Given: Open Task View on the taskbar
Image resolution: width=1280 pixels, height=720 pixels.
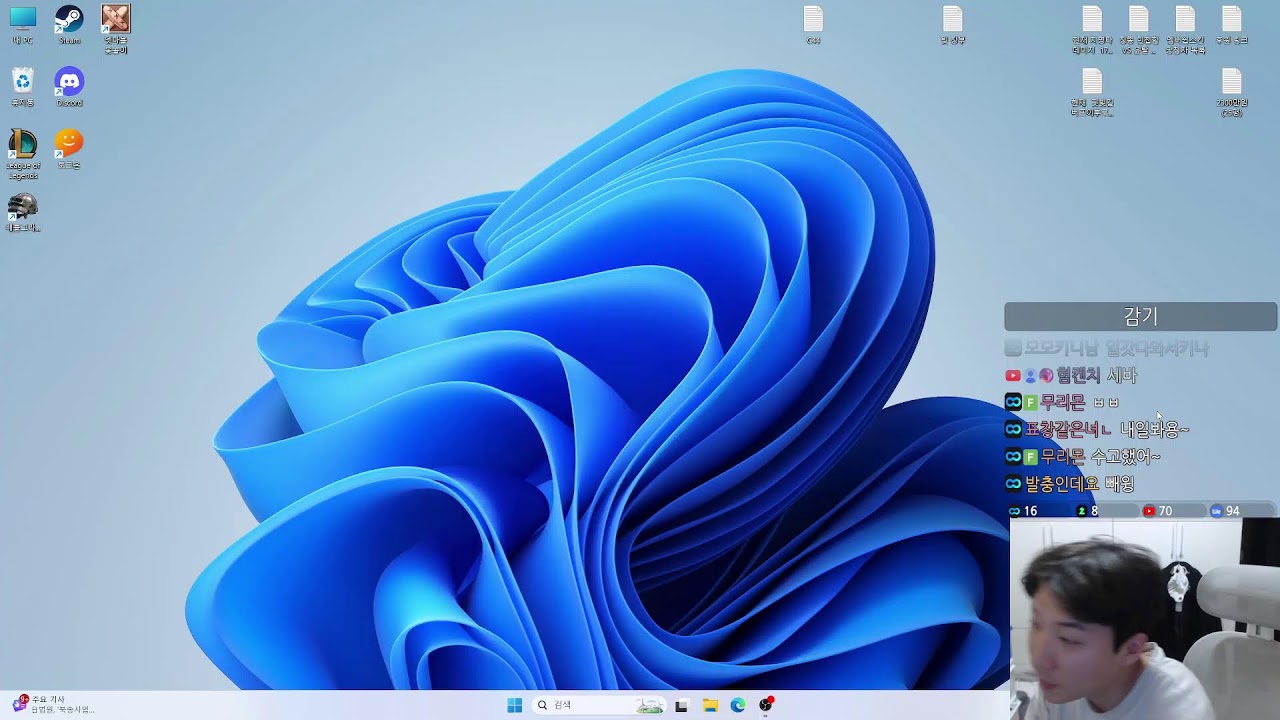Looking at the screenshot, I should (682, 705).
